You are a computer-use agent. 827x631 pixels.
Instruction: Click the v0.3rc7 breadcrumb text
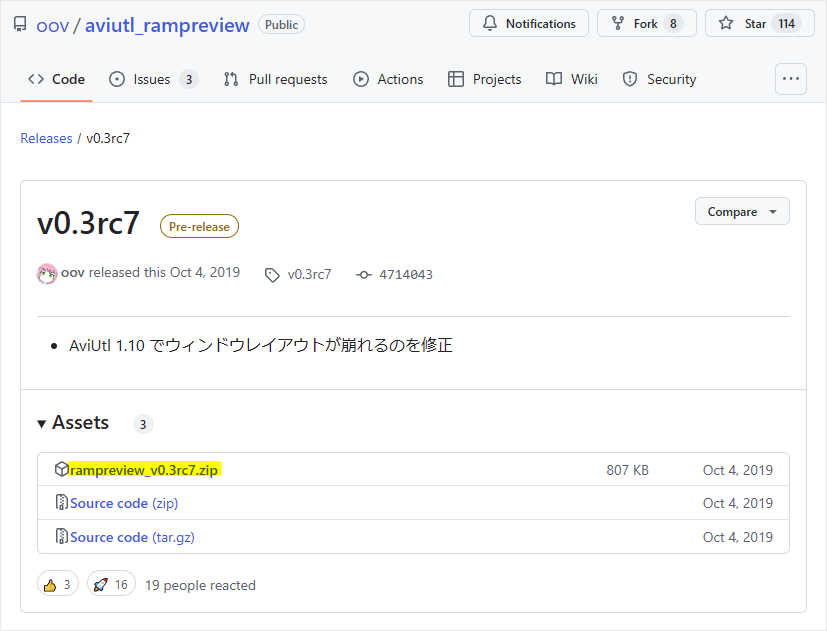tap(108, 138)
